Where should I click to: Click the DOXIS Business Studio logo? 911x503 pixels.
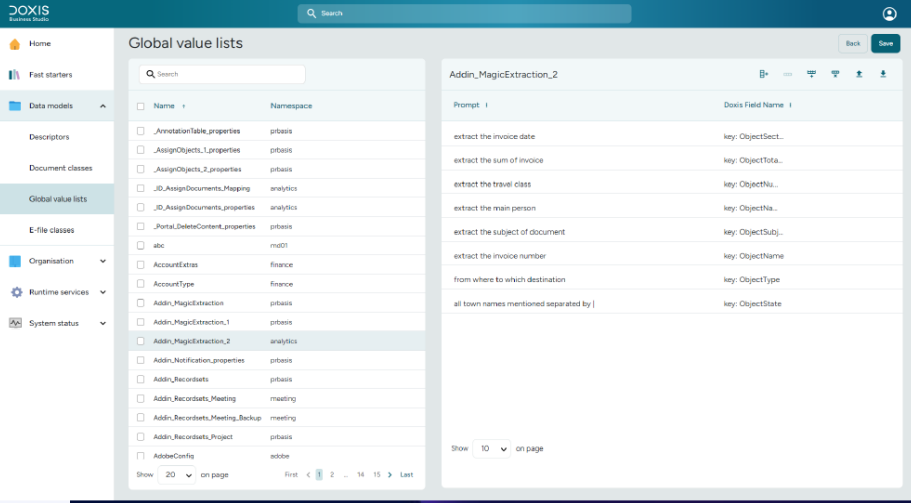[x=29, y=13]
